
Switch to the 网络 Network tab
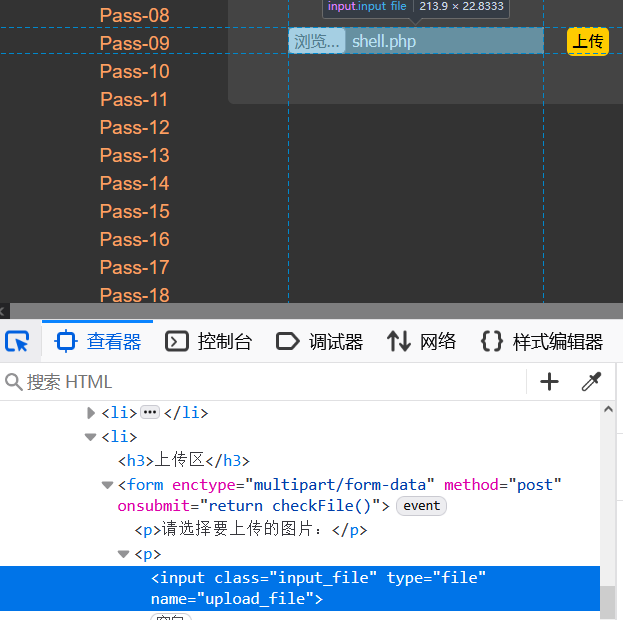tap(422, 342)
